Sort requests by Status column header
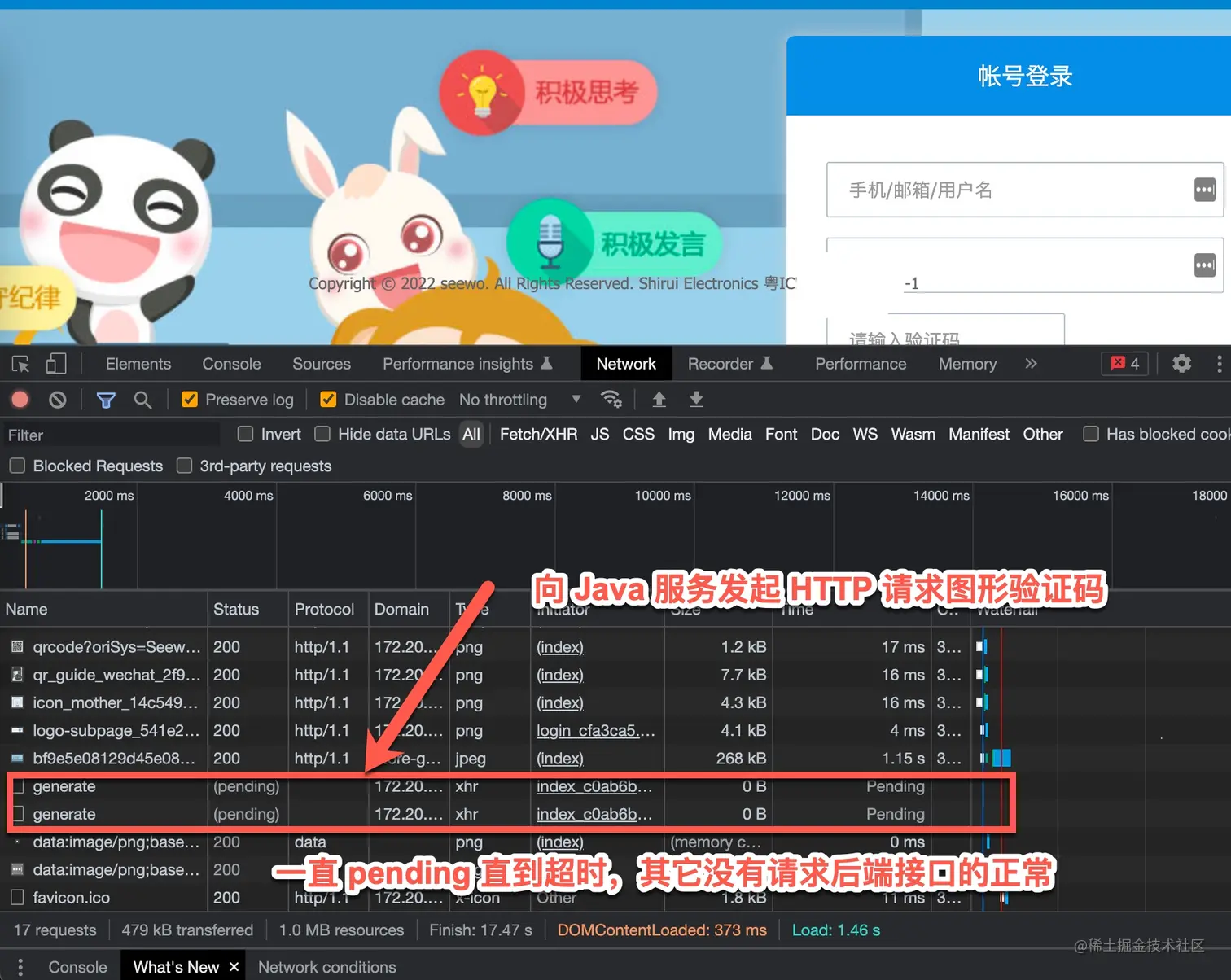 [248, 609]
